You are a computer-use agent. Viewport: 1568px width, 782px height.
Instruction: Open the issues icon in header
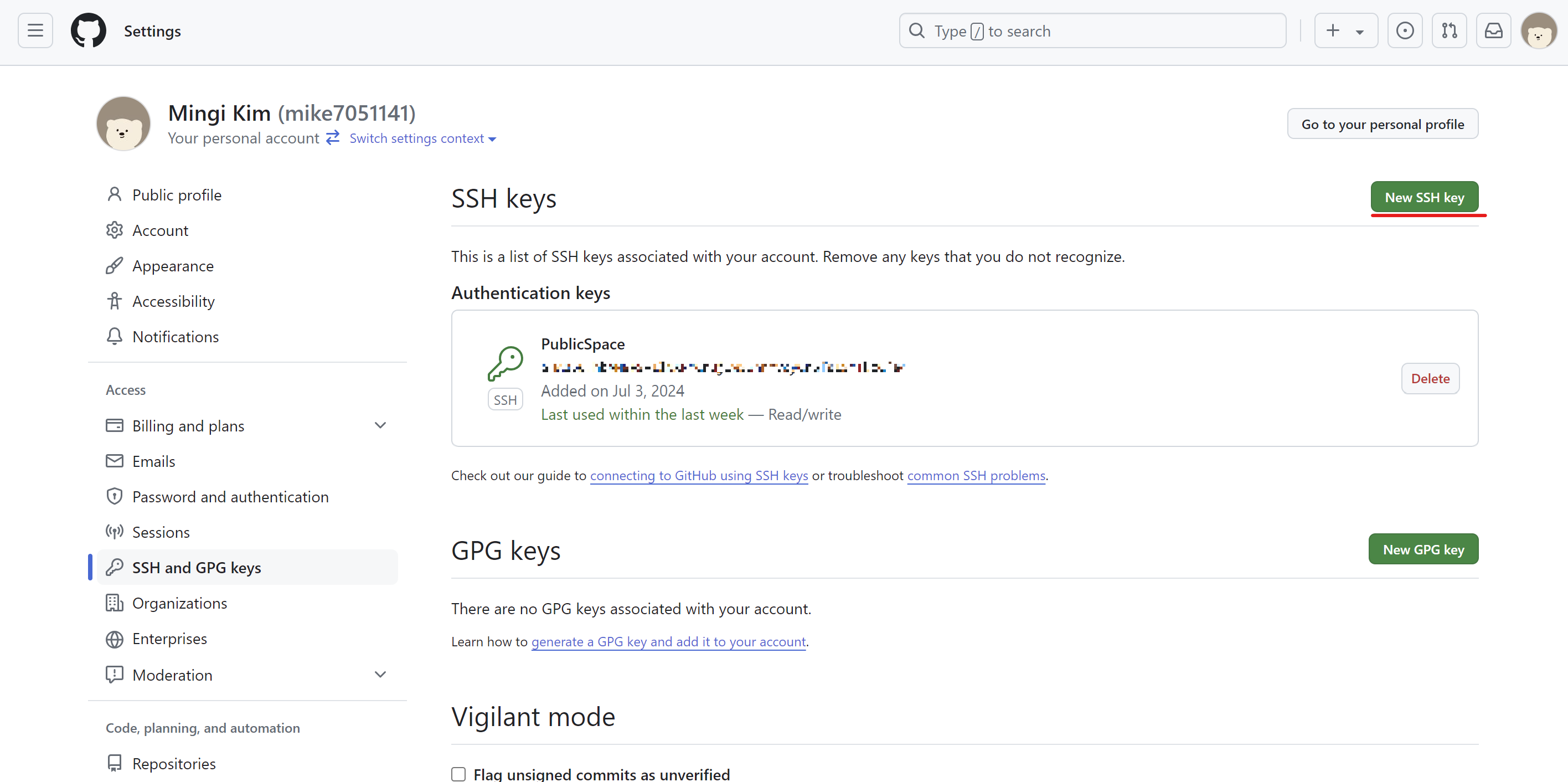point(1404,30)
